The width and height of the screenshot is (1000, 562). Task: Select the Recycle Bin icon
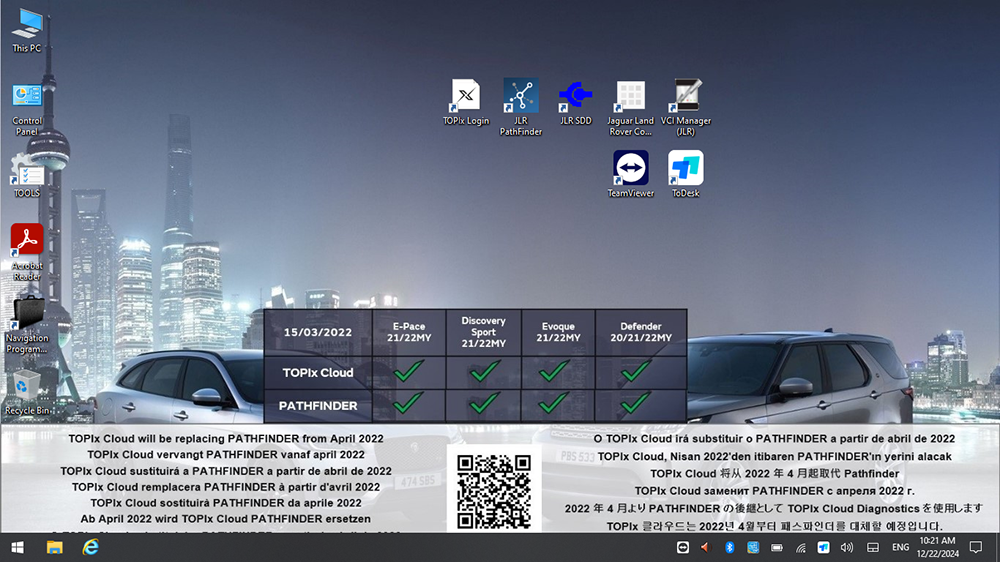pyautogui.click(x=27, y=392)
